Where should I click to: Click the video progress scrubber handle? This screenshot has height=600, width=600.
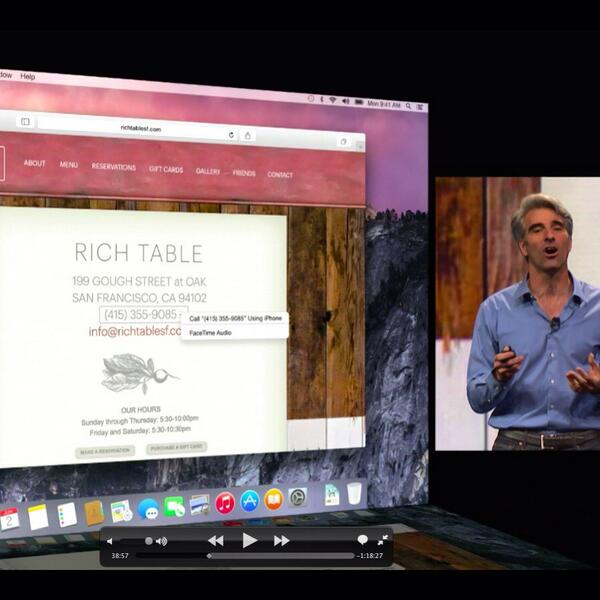click(209, 556)
